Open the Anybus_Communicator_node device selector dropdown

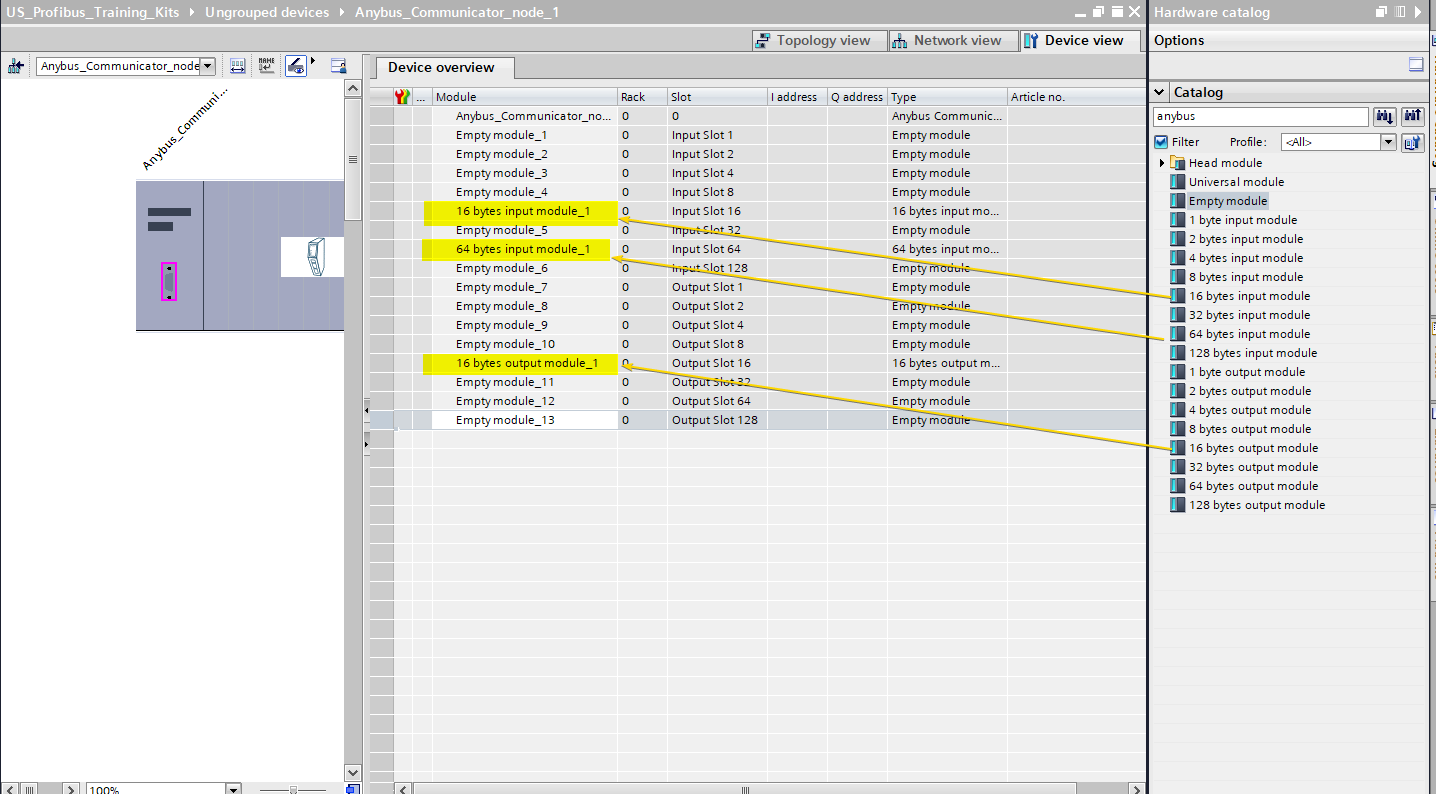point(207,66)
